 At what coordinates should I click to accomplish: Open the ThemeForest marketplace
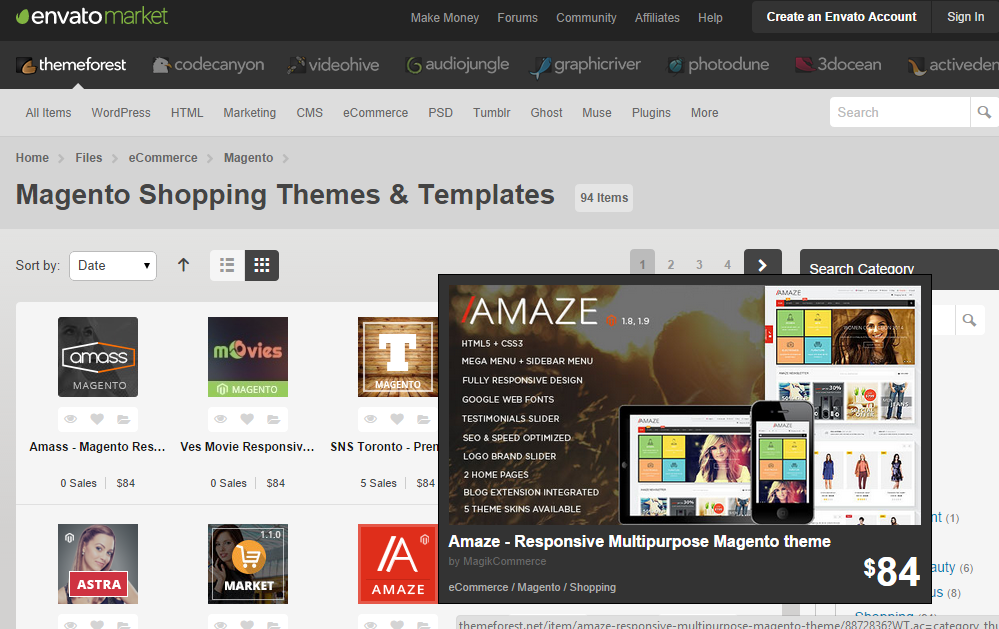coord(71,65)
